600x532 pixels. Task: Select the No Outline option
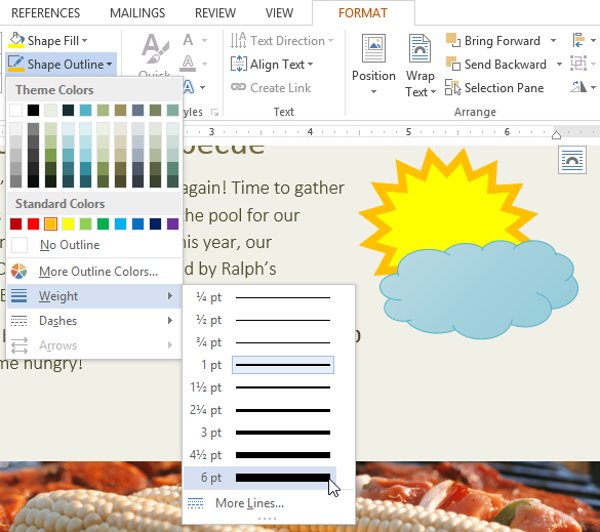pyautogui.click(x=69, y=245)
